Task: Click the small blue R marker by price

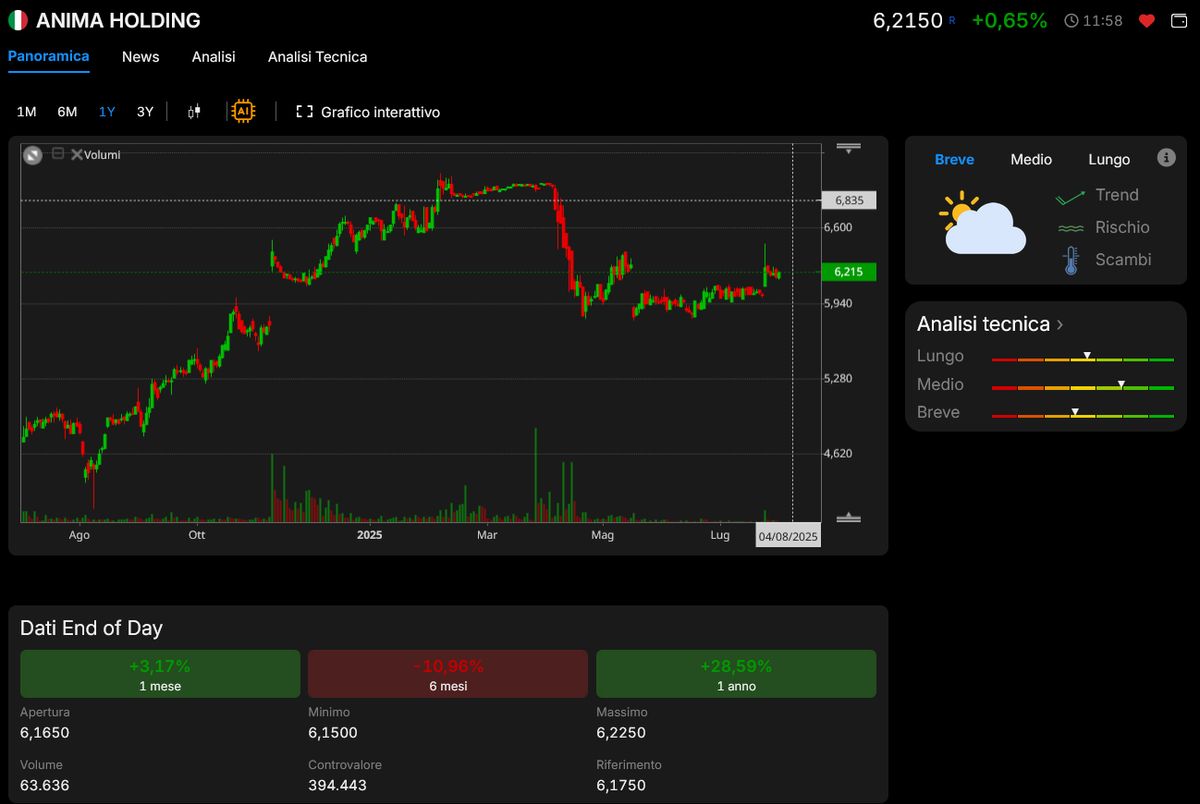Action: pyautogui.click(x=952, y=20)
